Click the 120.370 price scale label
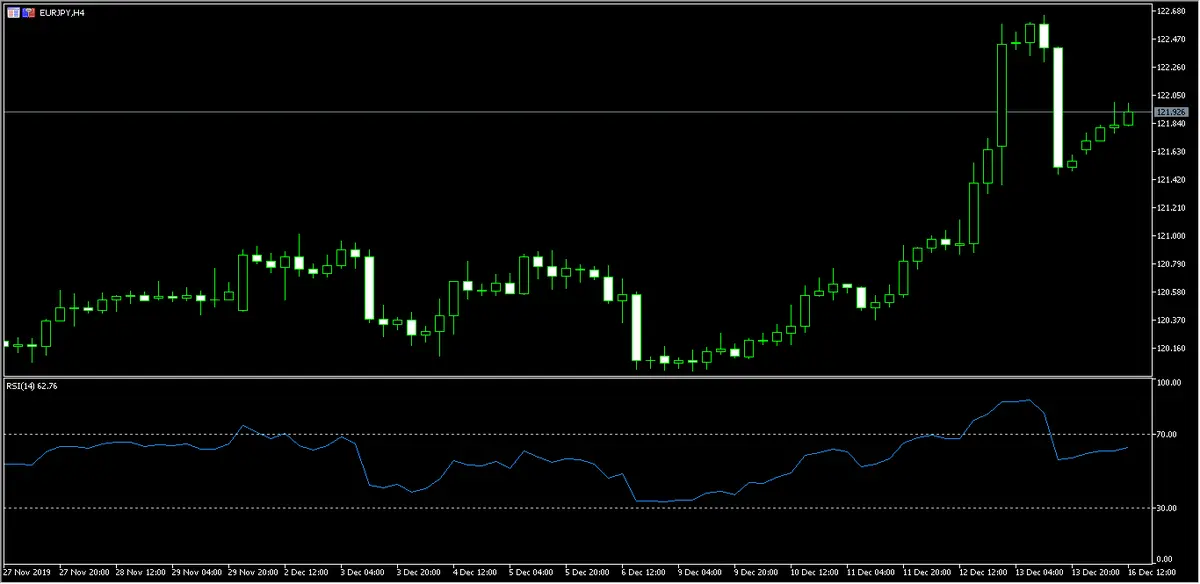This screenshot has width=1200, height=584. click(x=1171, y=320)
